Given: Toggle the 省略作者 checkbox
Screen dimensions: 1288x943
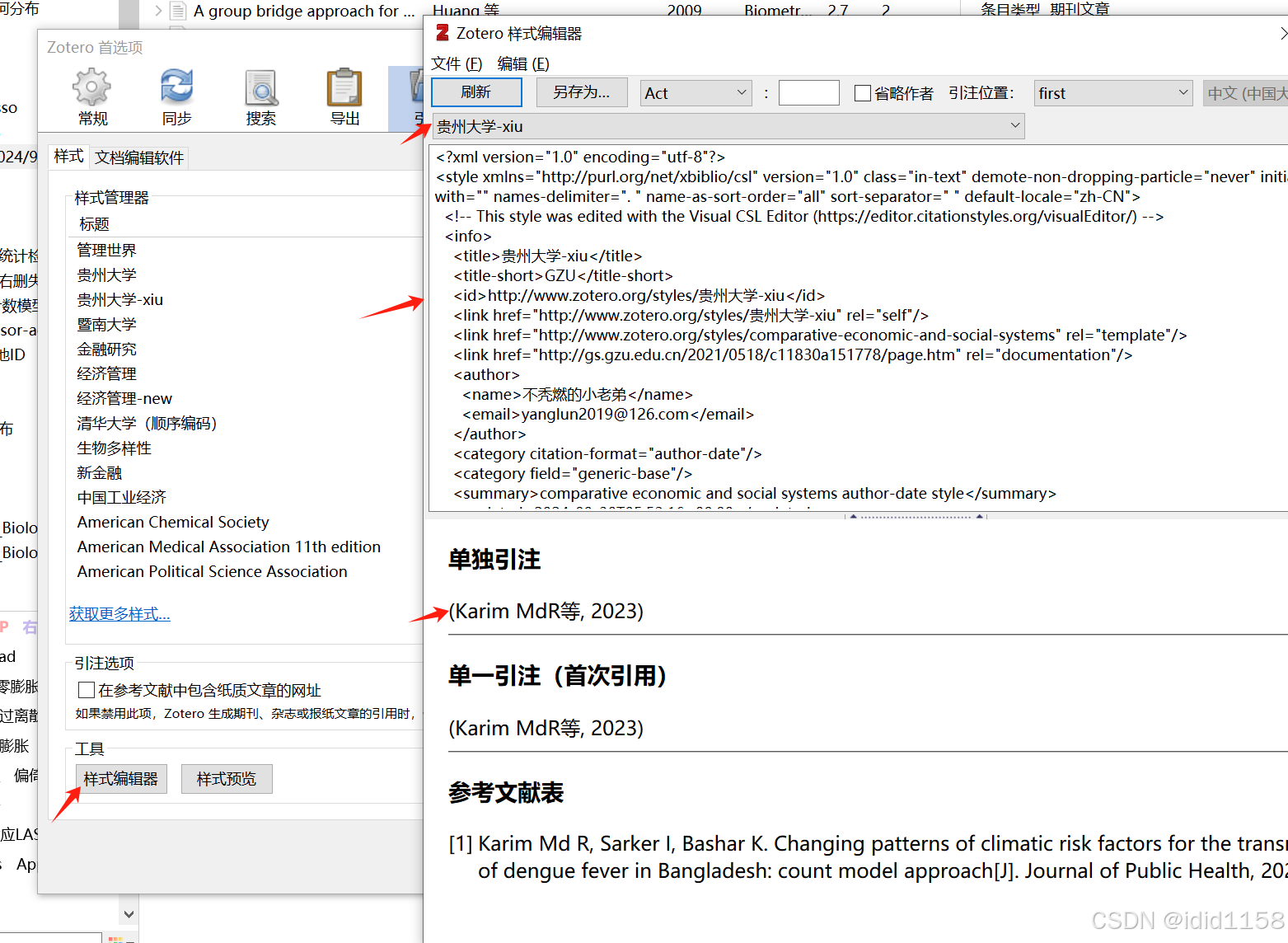Looking at the screenshot, I should [x=863, y=93].
